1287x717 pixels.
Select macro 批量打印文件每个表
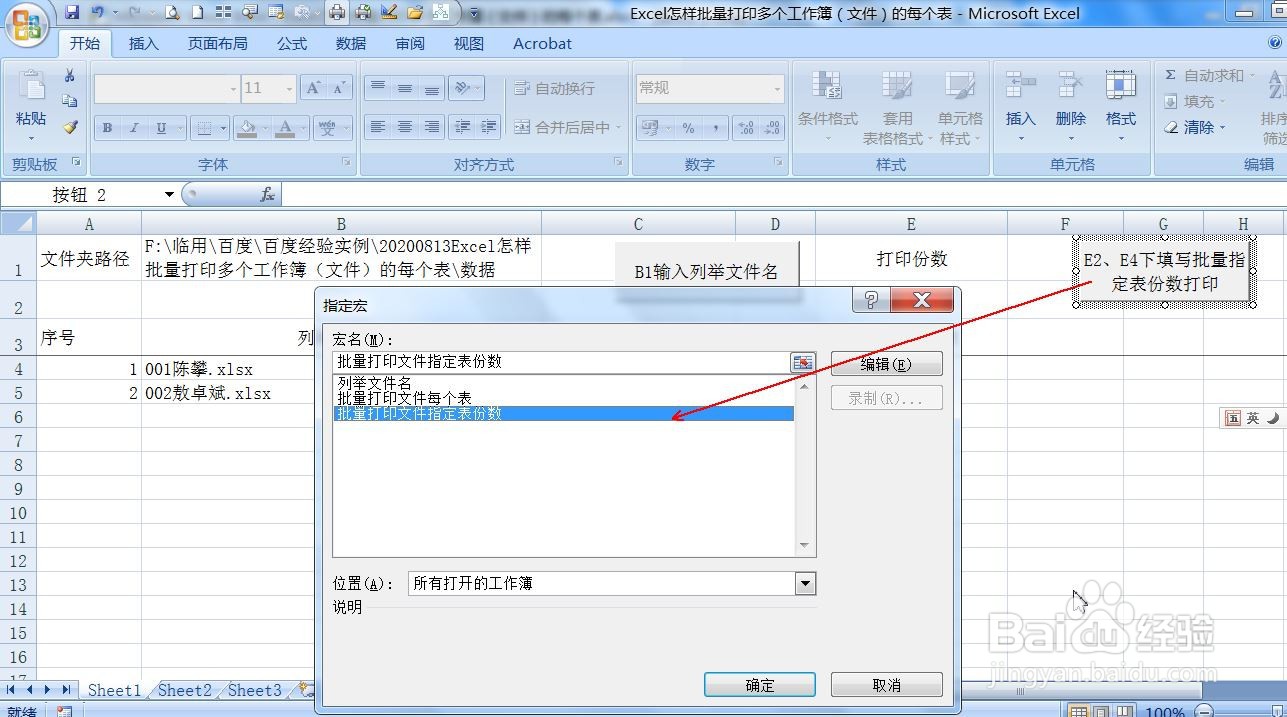point(405,398)
